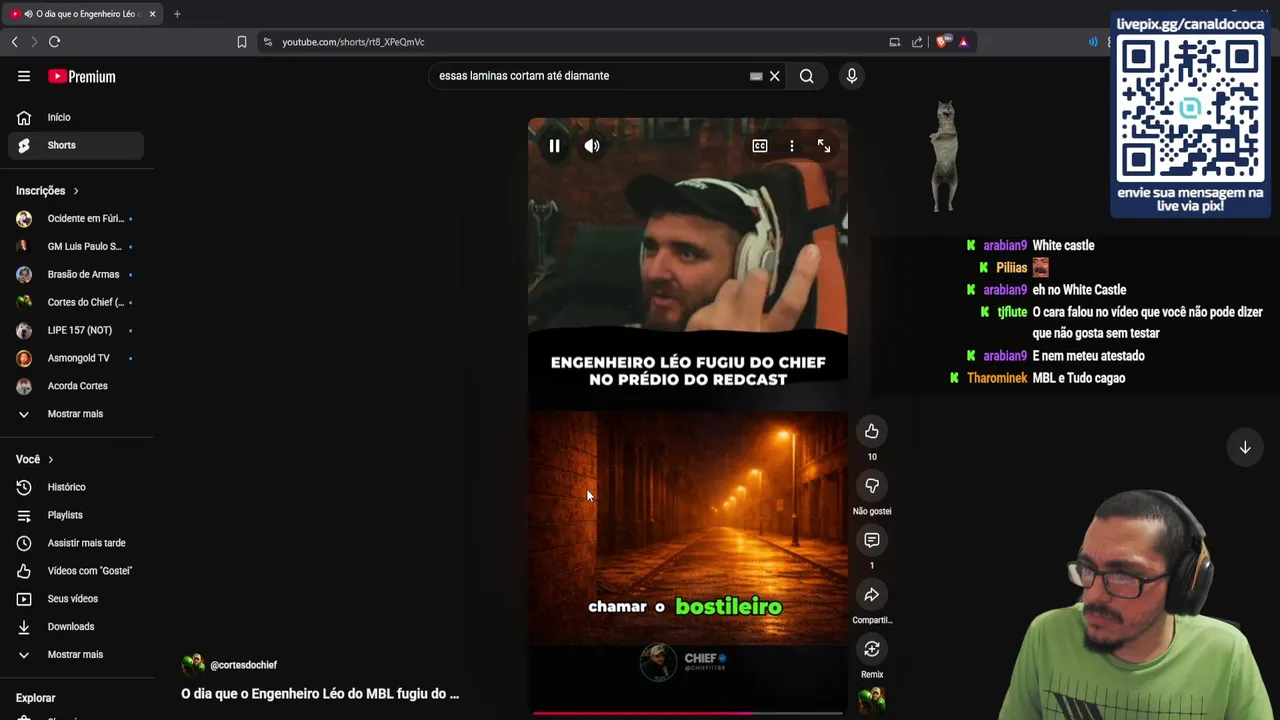The height and width of the screenshot is (720, 1280).
Task: Share the Short (Compartilhar)
Action: point(872,595)
